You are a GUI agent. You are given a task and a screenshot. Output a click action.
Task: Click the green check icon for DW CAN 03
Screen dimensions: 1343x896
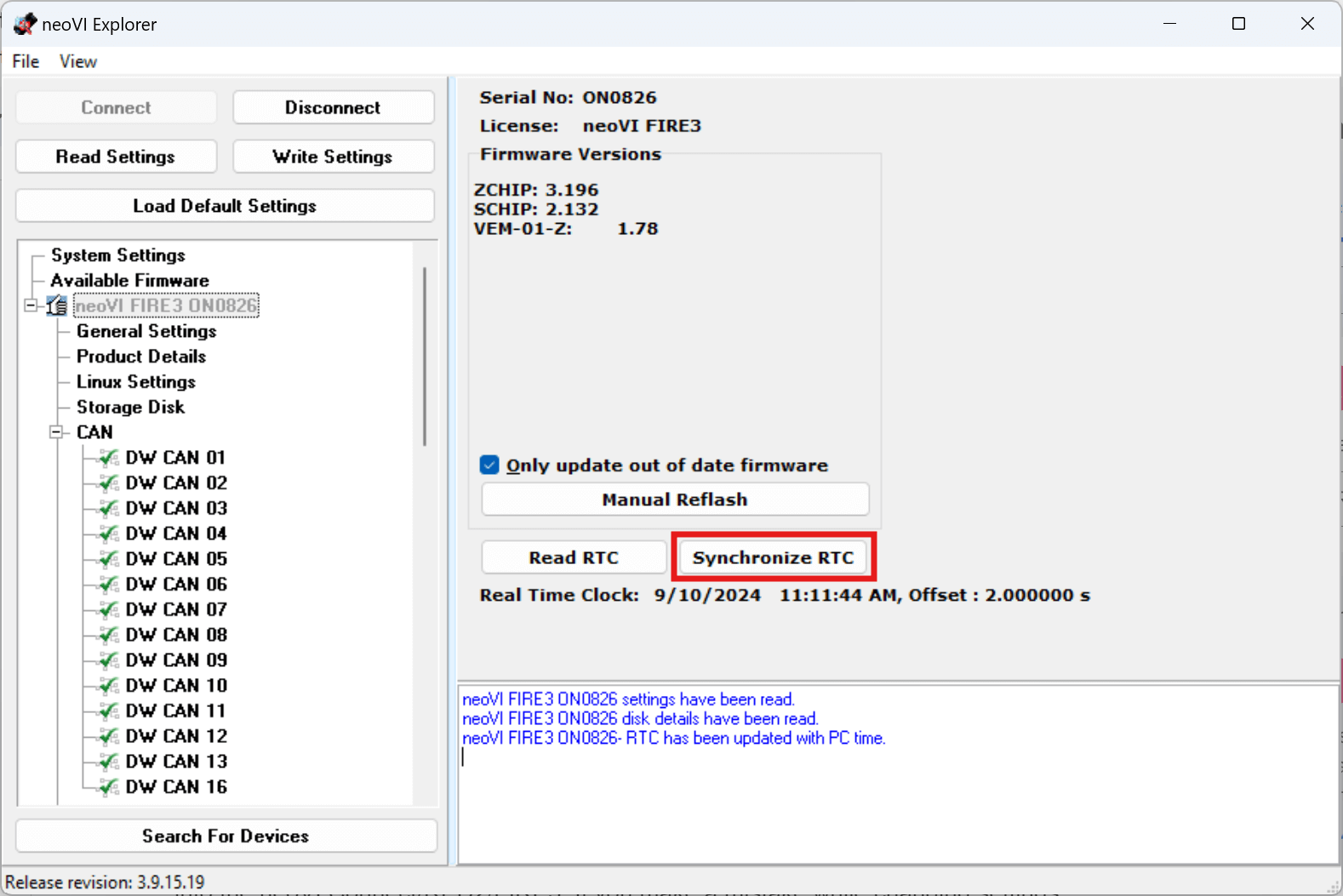[x=108, y=509]
